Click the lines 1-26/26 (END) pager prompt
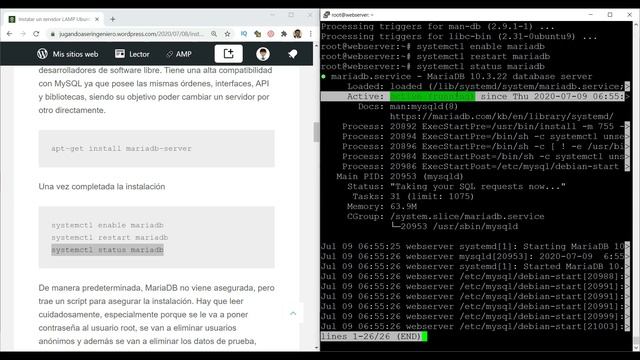Viewport: 640px width, 360px height. (371, 336)
